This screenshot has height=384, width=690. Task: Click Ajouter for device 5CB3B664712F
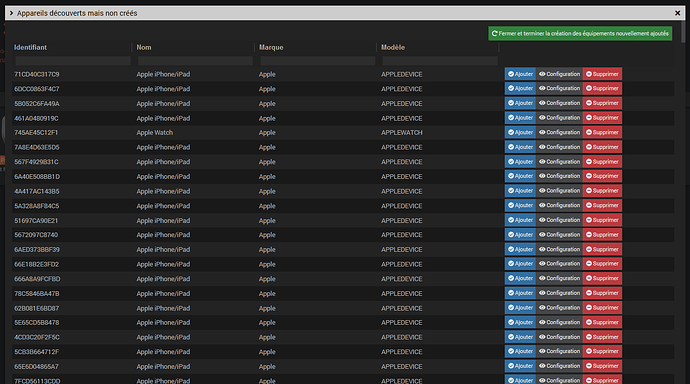tap(520, 351)
